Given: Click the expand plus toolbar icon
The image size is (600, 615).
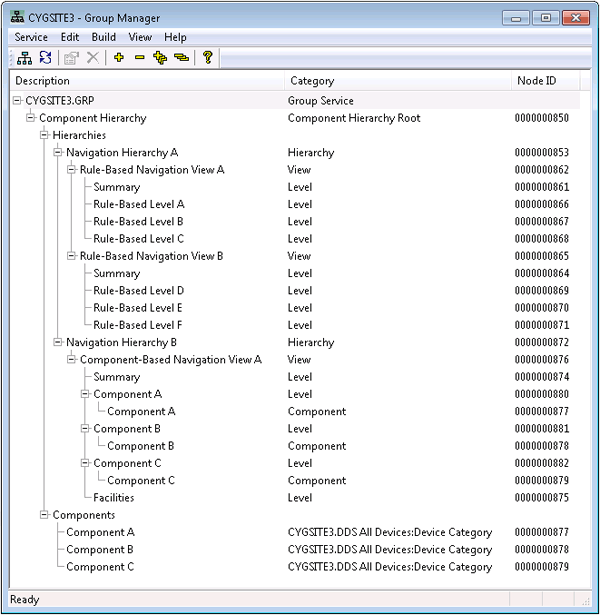Looking at the screenshot, I should [119, 58].
